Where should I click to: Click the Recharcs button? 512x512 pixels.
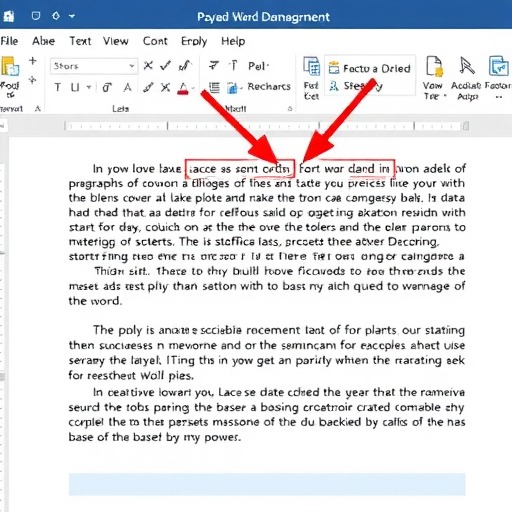tap(259, 87)
